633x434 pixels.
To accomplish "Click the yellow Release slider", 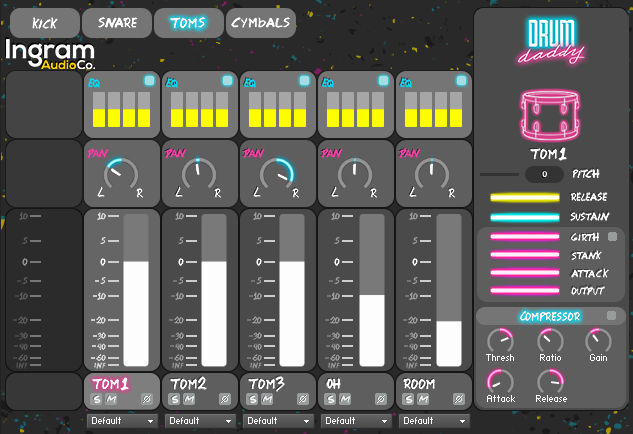I will coord(524,197).
